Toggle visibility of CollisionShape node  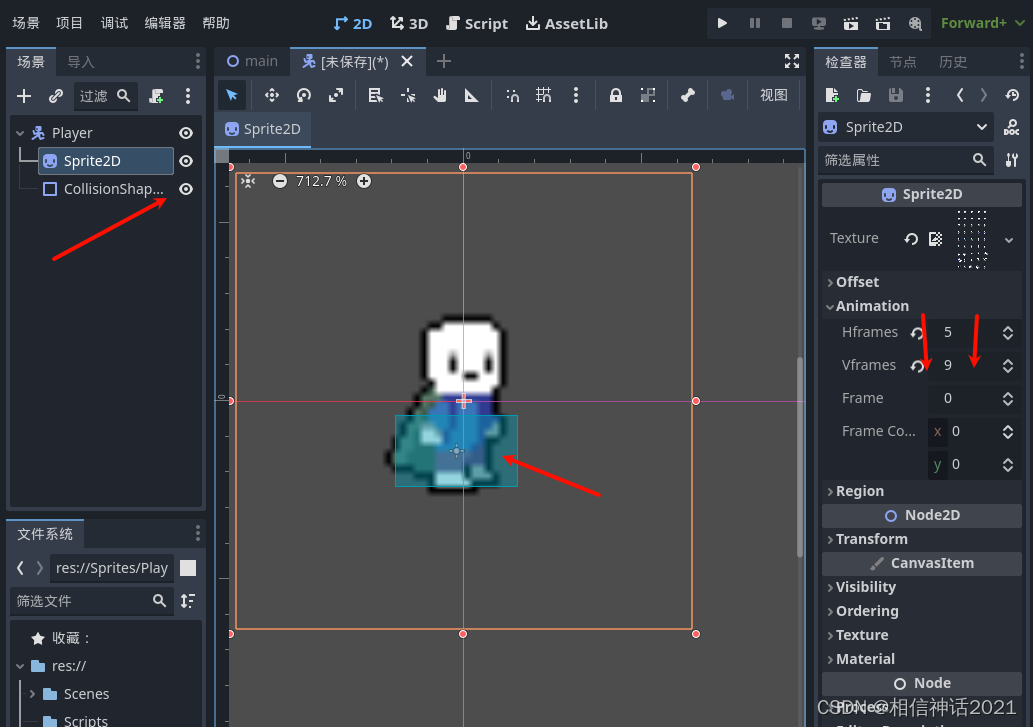pos(186,189)
